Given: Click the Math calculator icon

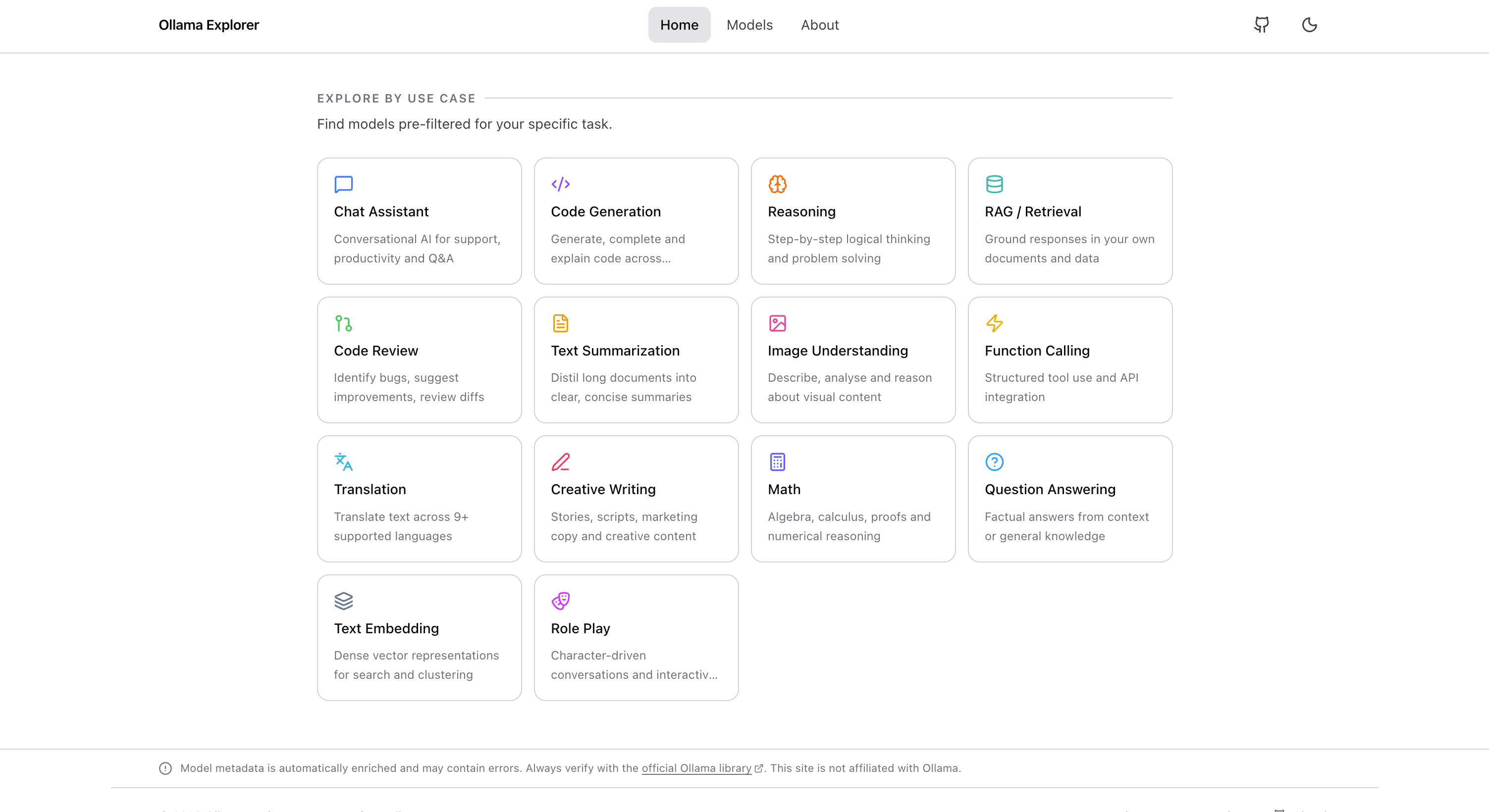Looking at the screenshot, I should point(778,462).
